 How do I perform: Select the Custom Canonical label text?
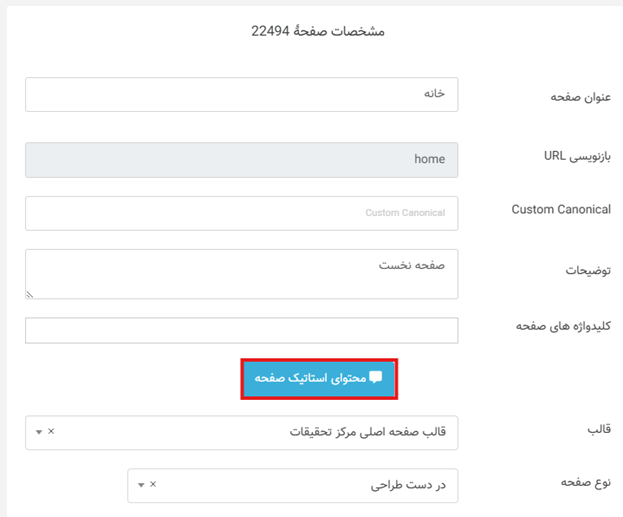[560, 210]
